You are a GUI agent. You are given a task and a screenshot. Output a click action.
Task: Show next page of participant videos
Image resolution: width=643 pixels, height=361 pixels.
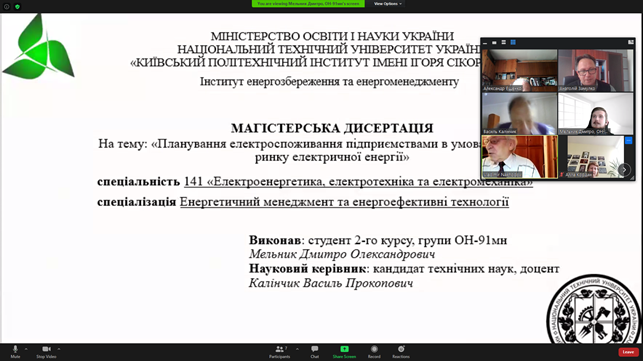pyautogui.click(x=624, y=169)
